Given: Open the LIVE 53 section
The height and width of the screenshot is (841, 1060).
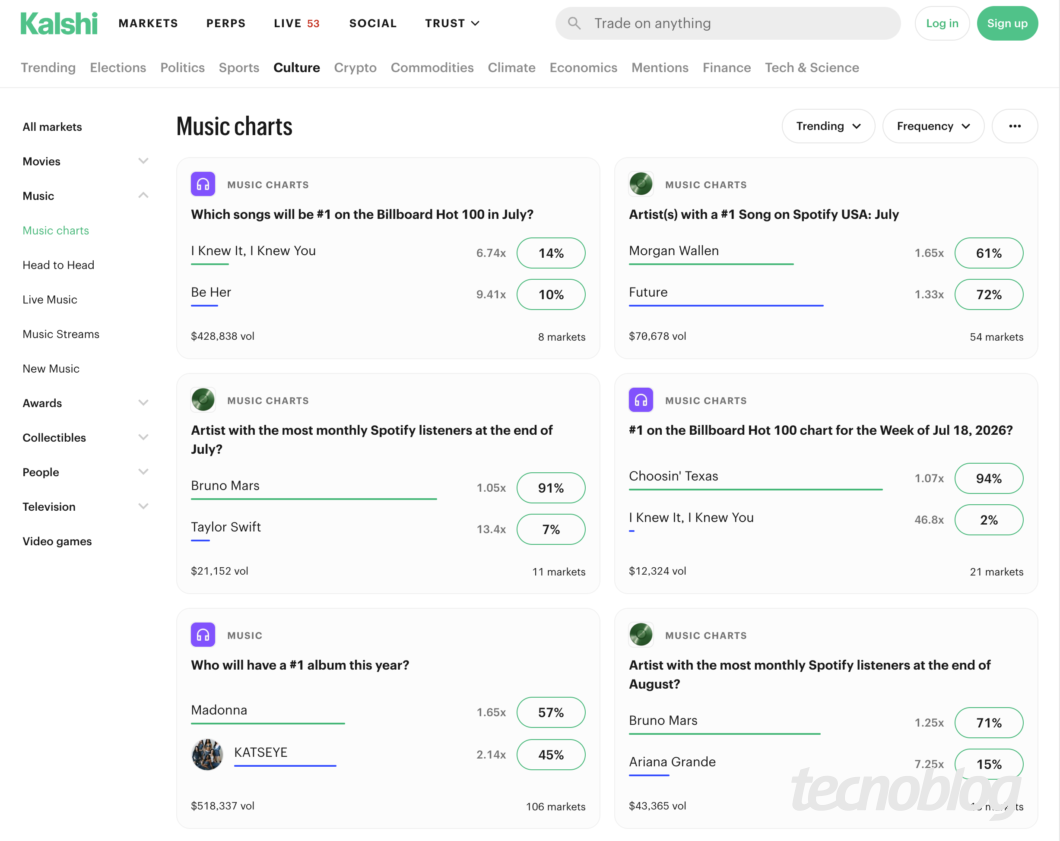Looking at the screenshot, I should point(296,23).
